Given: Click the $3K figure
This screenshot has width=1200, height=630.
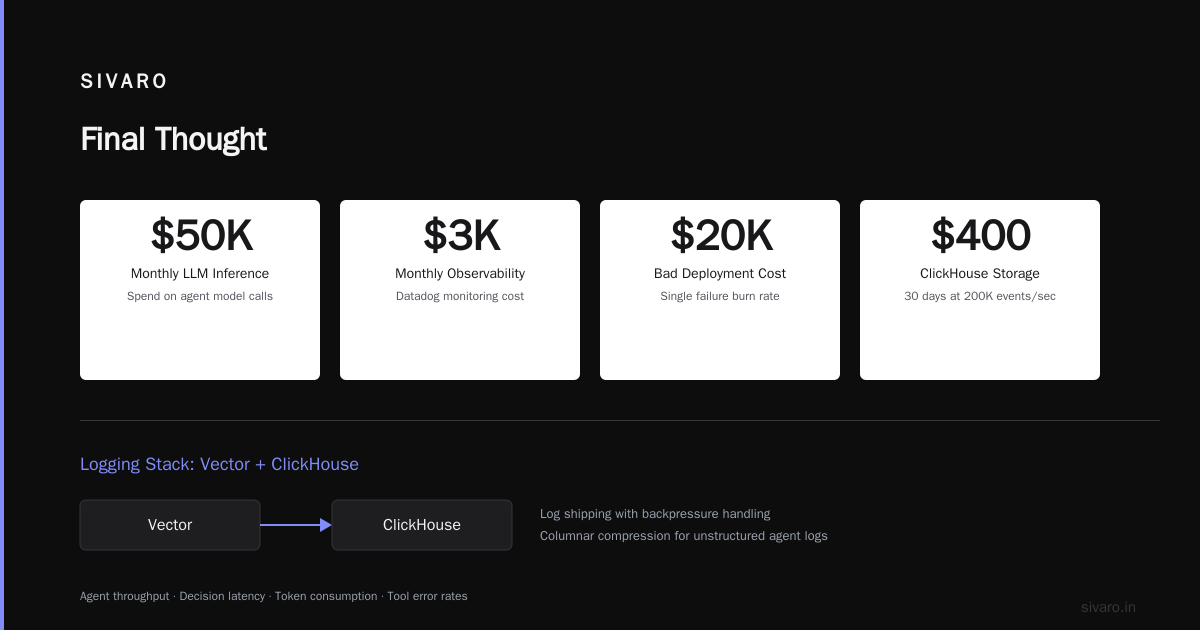Looking at the screenshot, I should point(461,235).
